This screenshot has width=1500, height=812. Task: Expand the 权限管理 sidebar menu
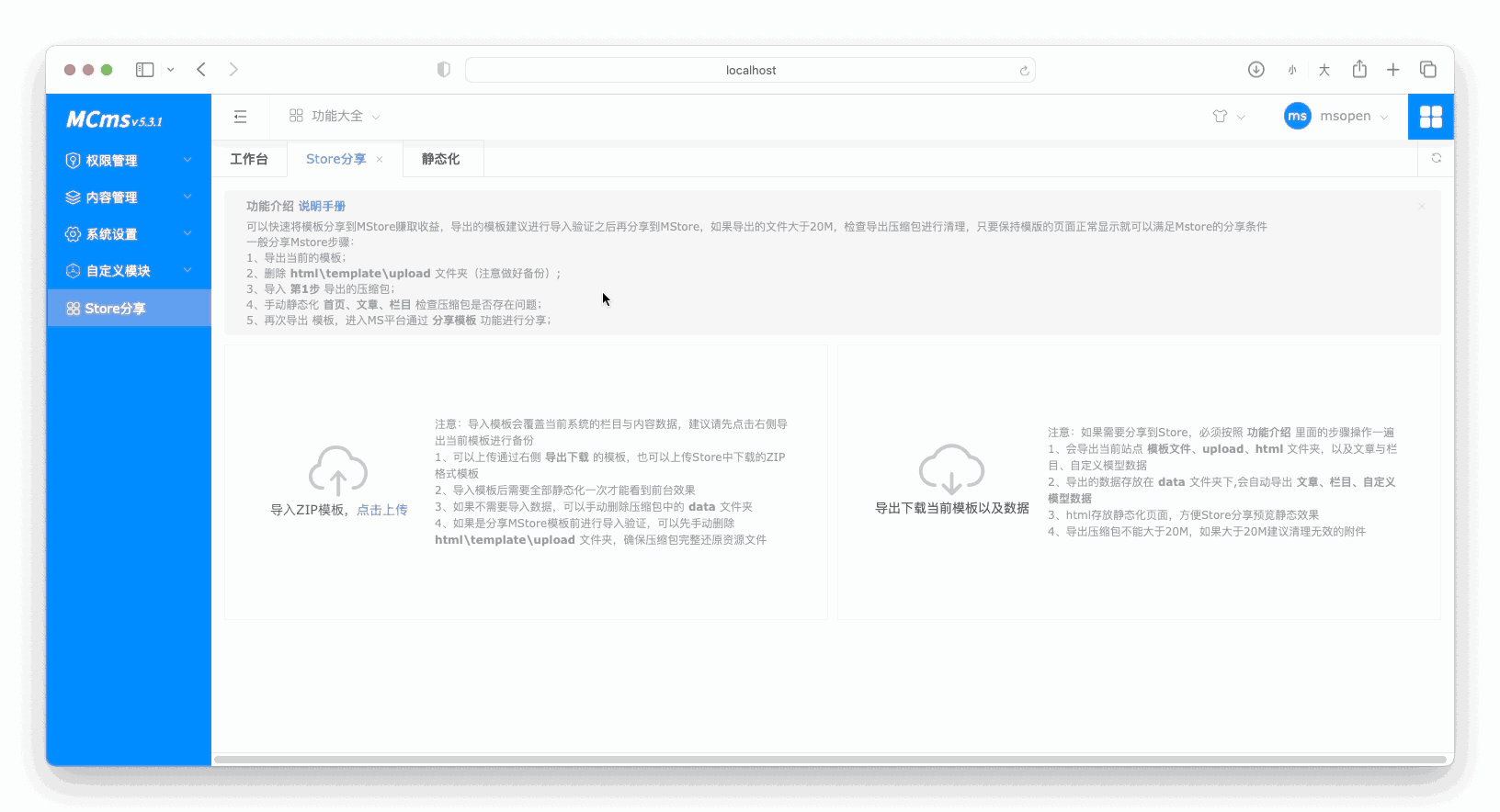pyautogui.click(x=129, y=161)
